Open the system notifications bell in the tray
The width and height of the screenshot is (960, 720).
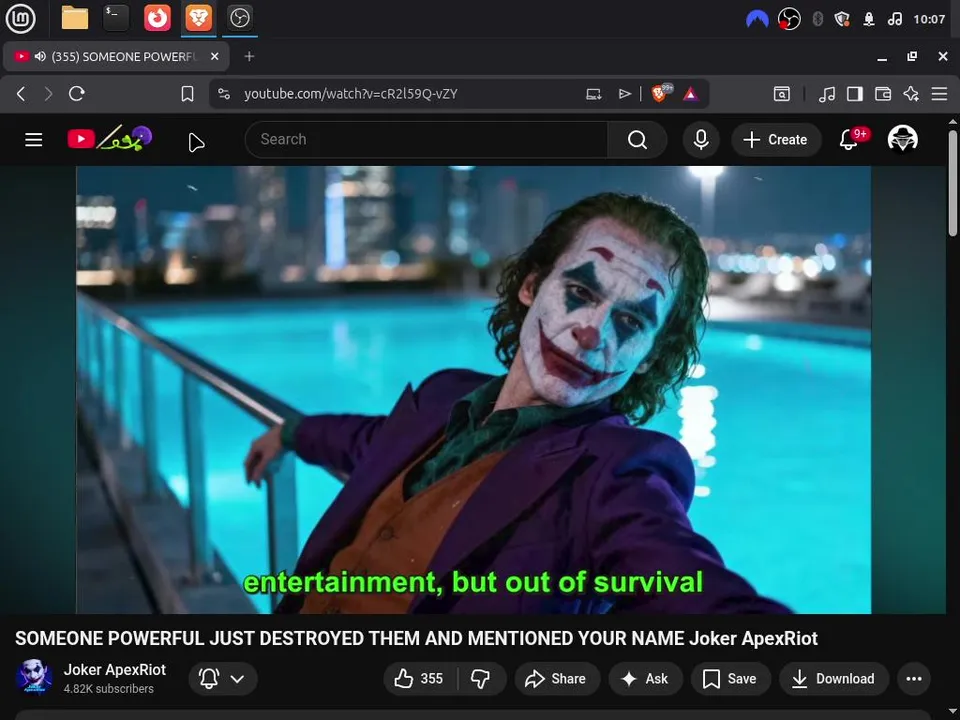[869, 20]
